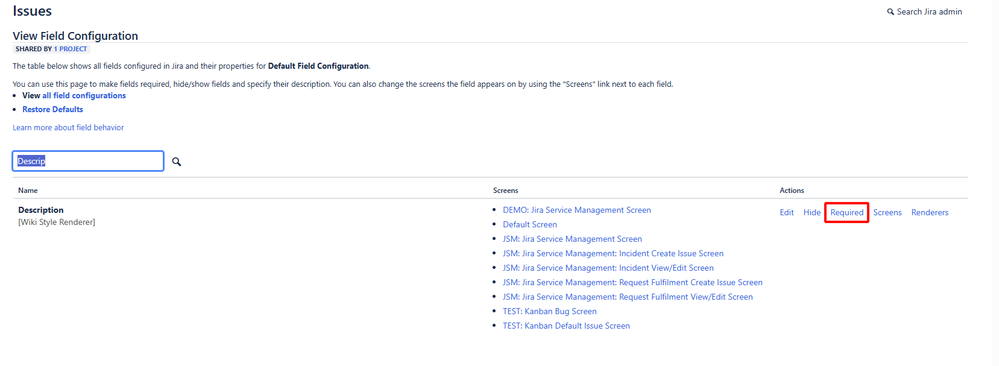
Task: Click the Descrip filter input field
Action: tap(88, 161)
